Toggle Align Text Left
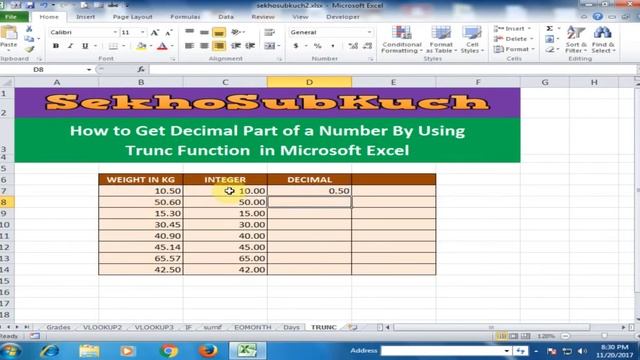 [x=189, y=46]
